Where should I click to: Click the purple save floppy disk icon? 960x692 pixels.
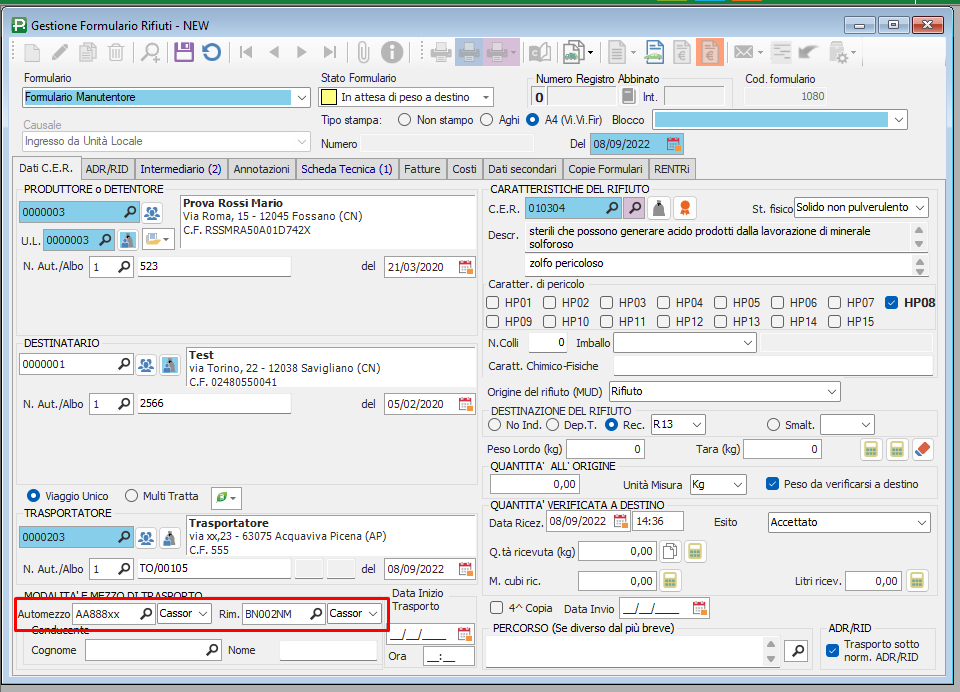[184, 52]
